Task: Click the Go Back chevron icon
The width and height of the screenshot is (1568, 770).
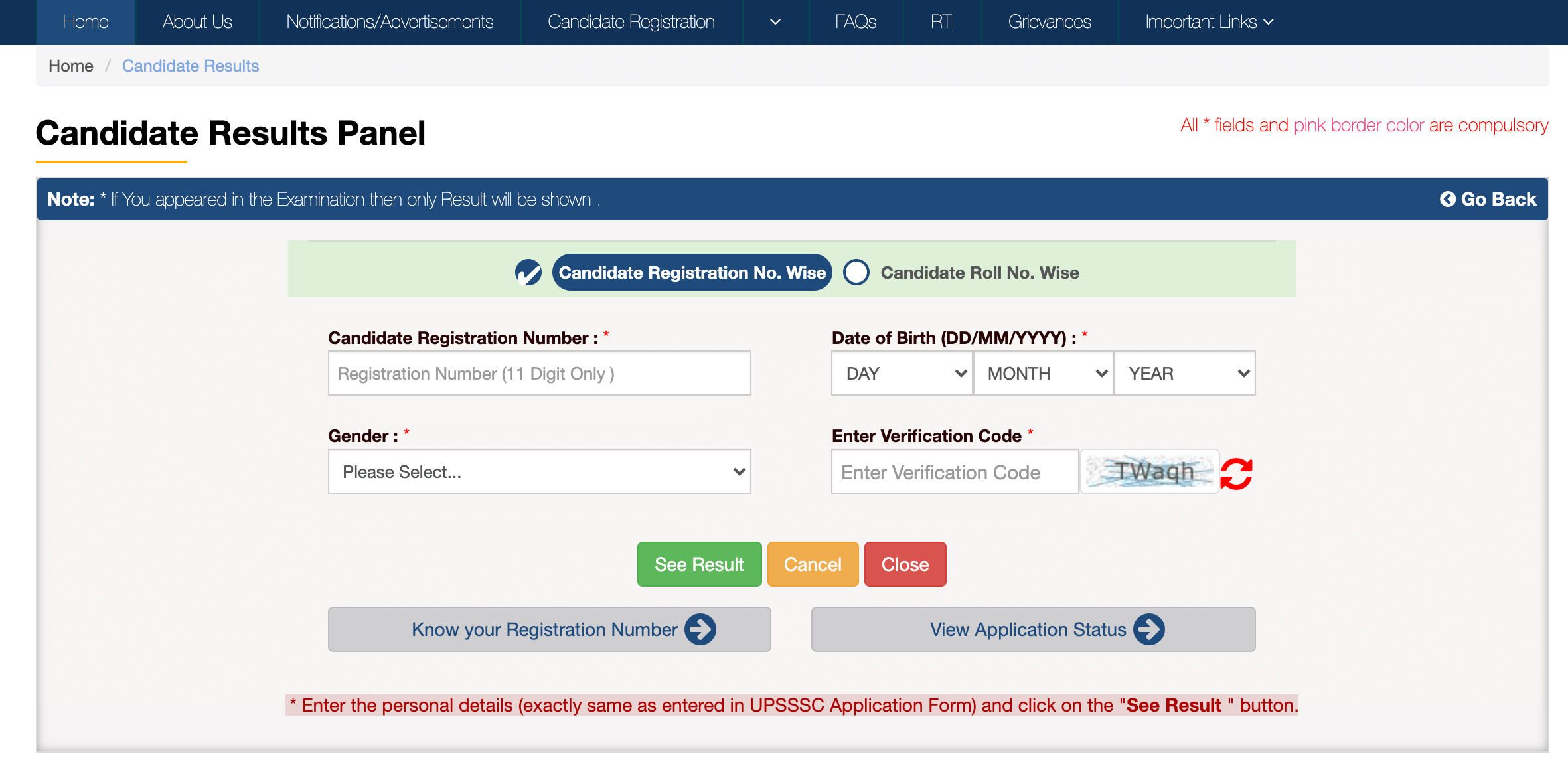Action: (1447, 199)
